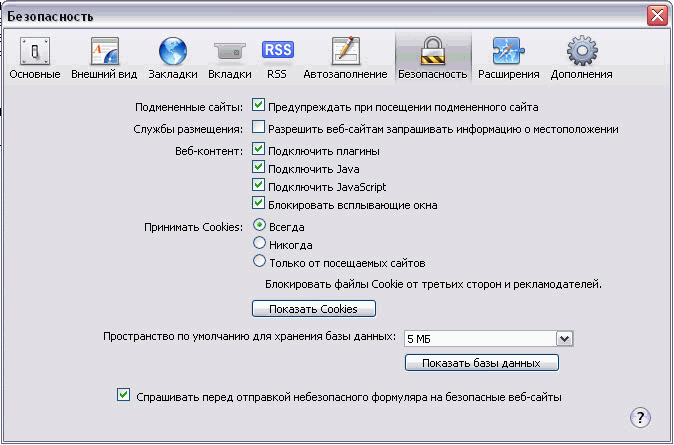Screen dimensions: 674x445
Task: Click the help question mark button
Action: point(641,417)
